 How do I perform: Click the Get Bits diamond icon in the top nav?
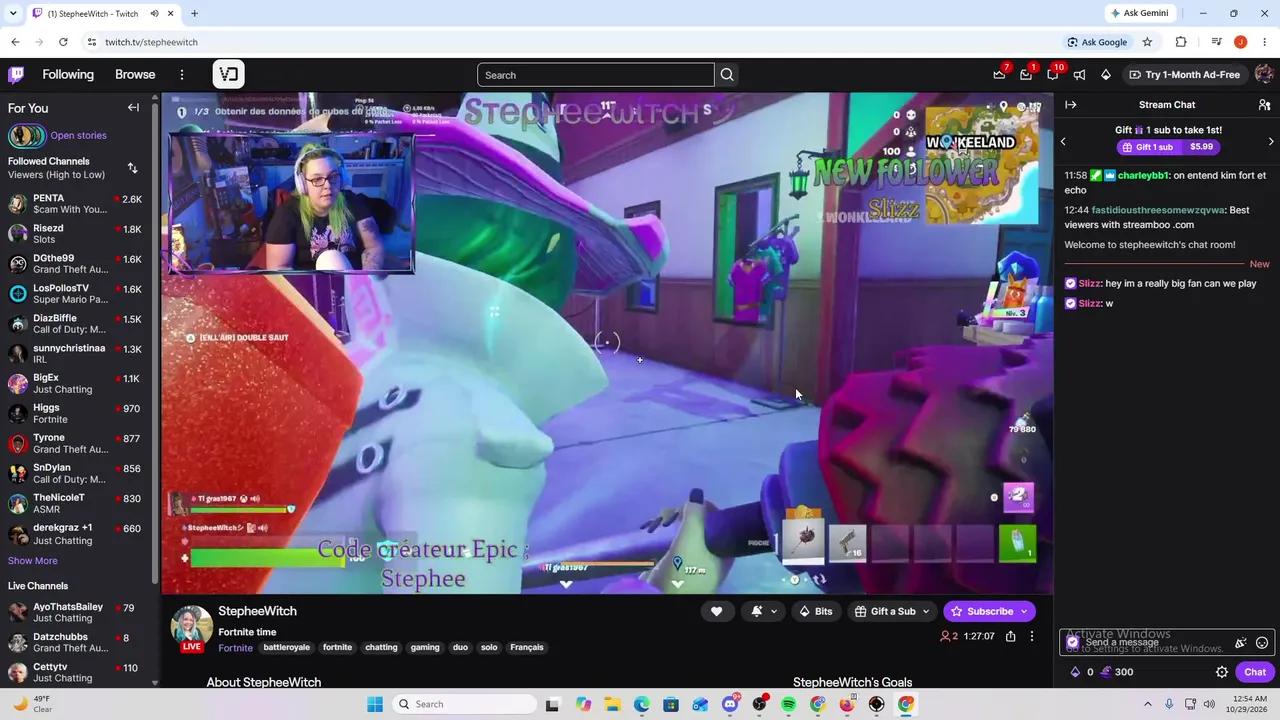coord(1106,75)
